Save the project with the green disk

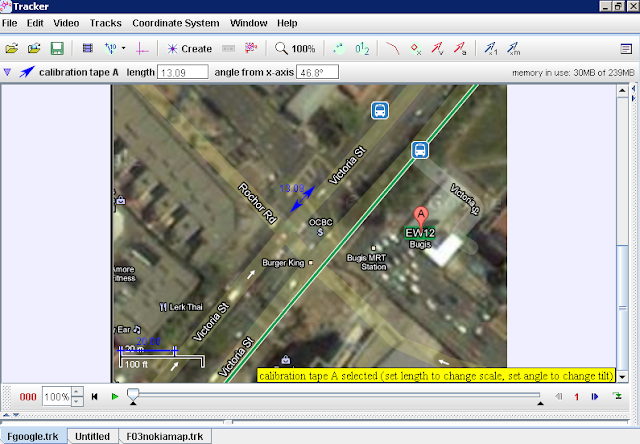click(57, 49)
